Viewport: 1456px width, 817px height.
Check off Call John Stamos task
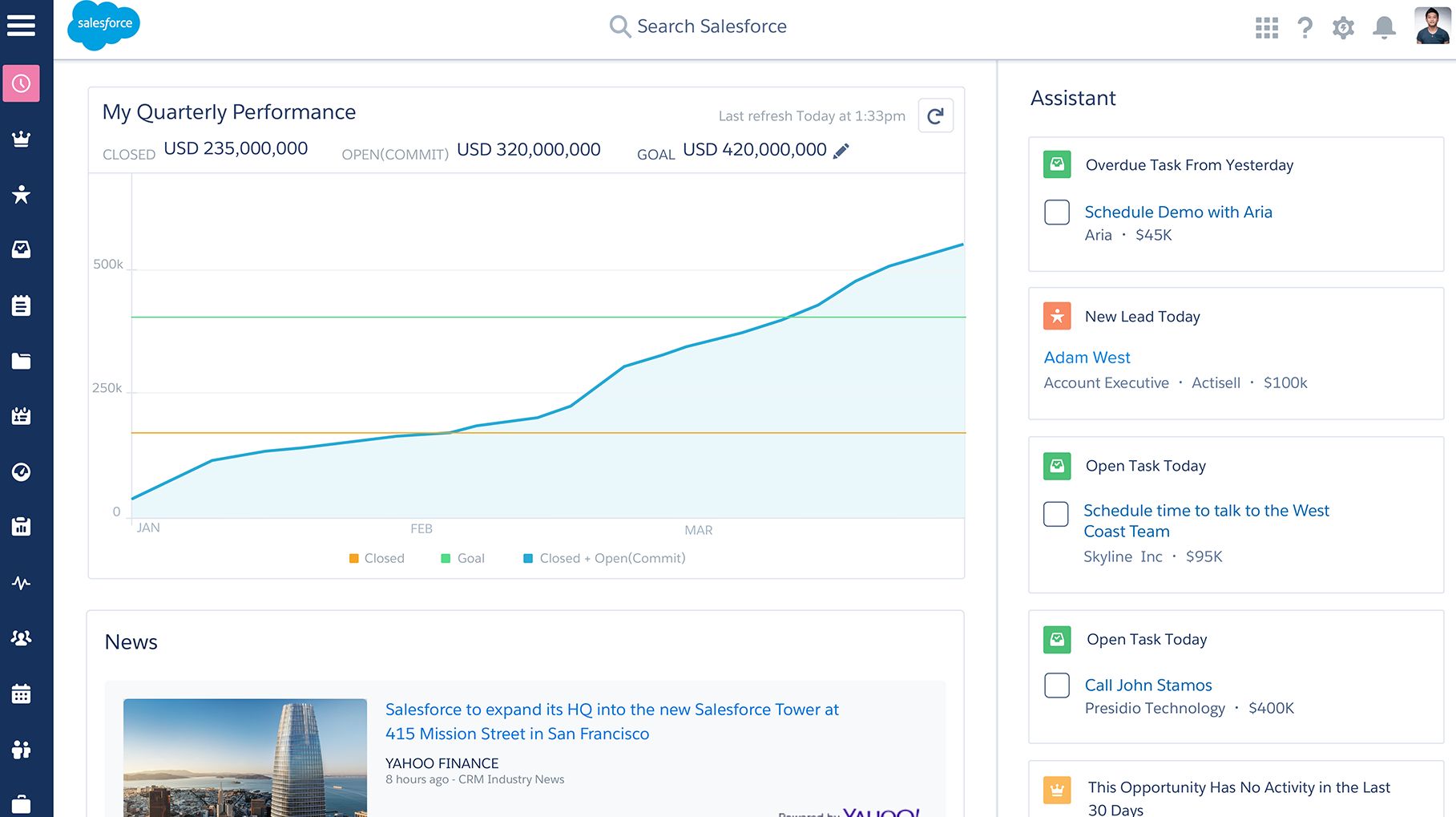click(1057, 686)
